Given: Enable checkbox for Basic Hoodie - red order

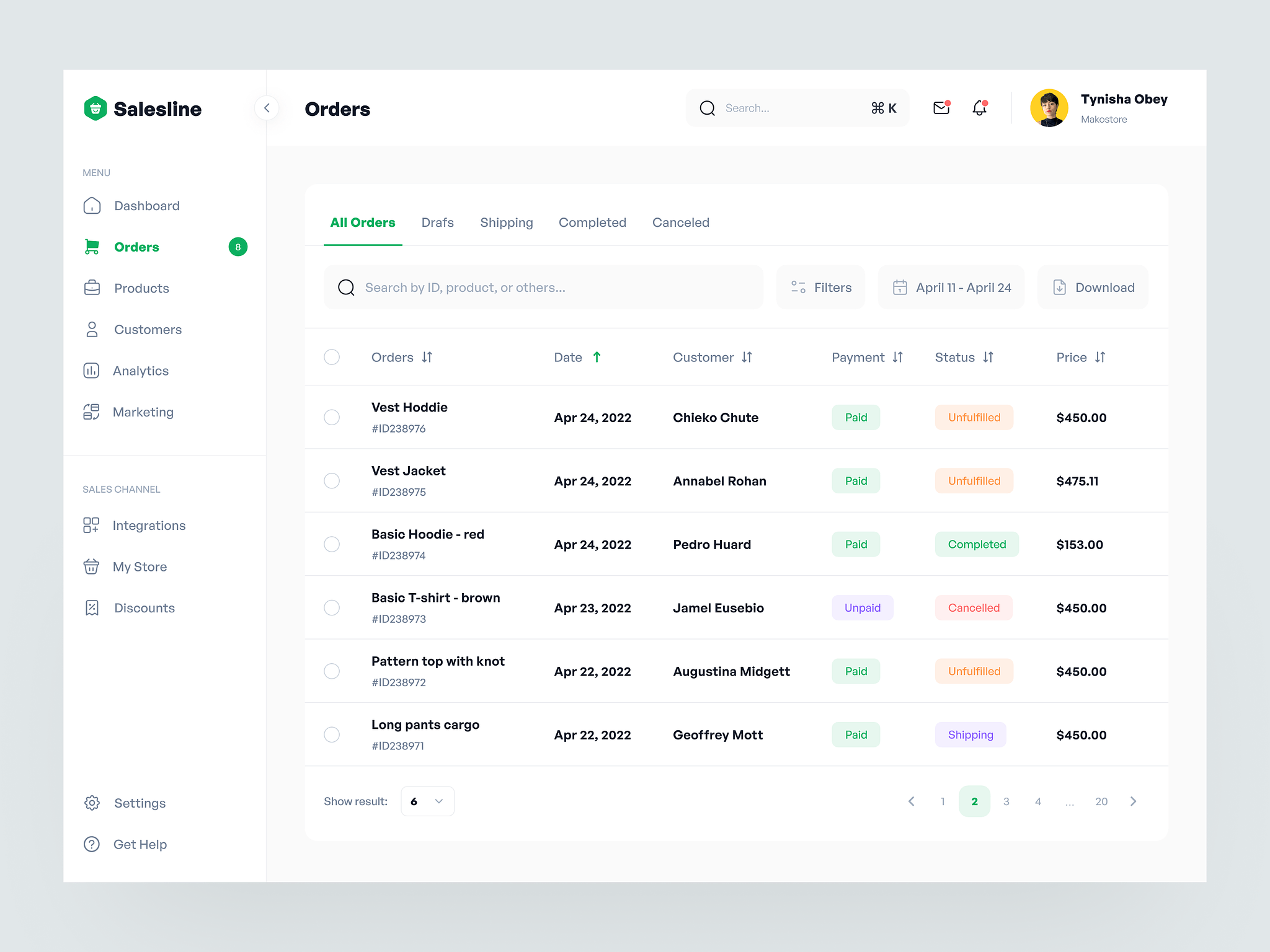Looking at the screenshot, I should (332, 544).
